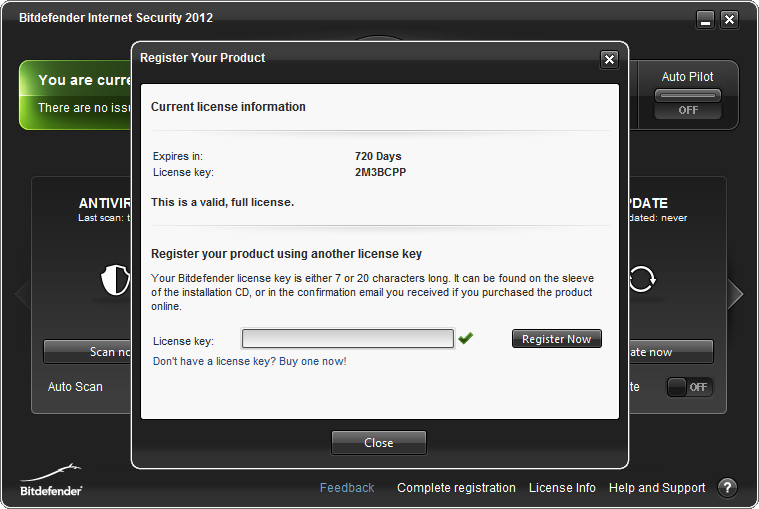
Task: Minimize the Bitdefender main window
Action: [x=706, y=19]
